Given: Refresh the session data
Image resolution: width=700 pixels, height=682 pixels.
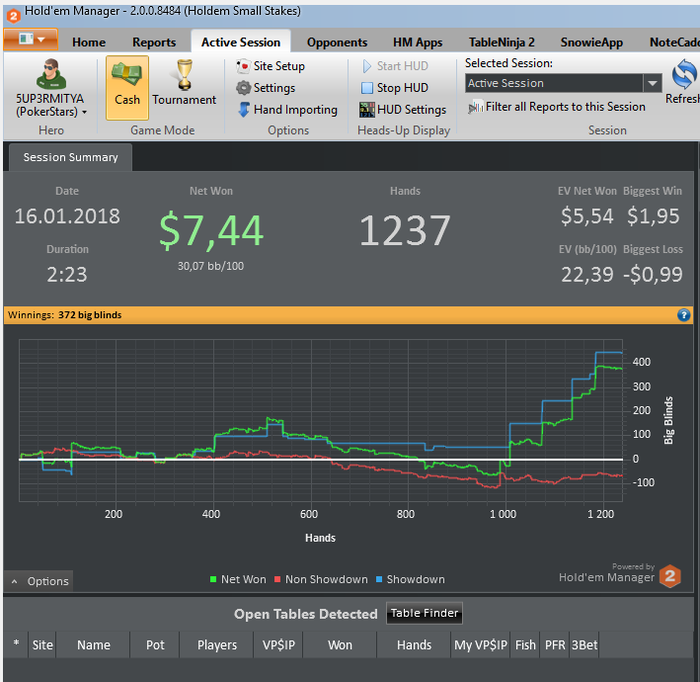Looking at the screenshot, I should tap(684, 82).
